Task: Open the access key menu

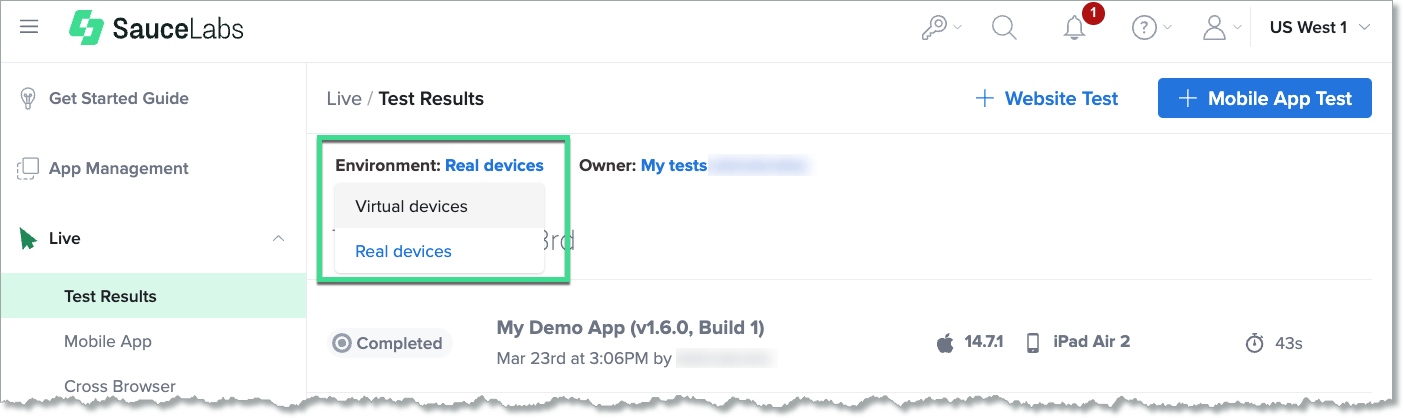Action: pos(940,28)
